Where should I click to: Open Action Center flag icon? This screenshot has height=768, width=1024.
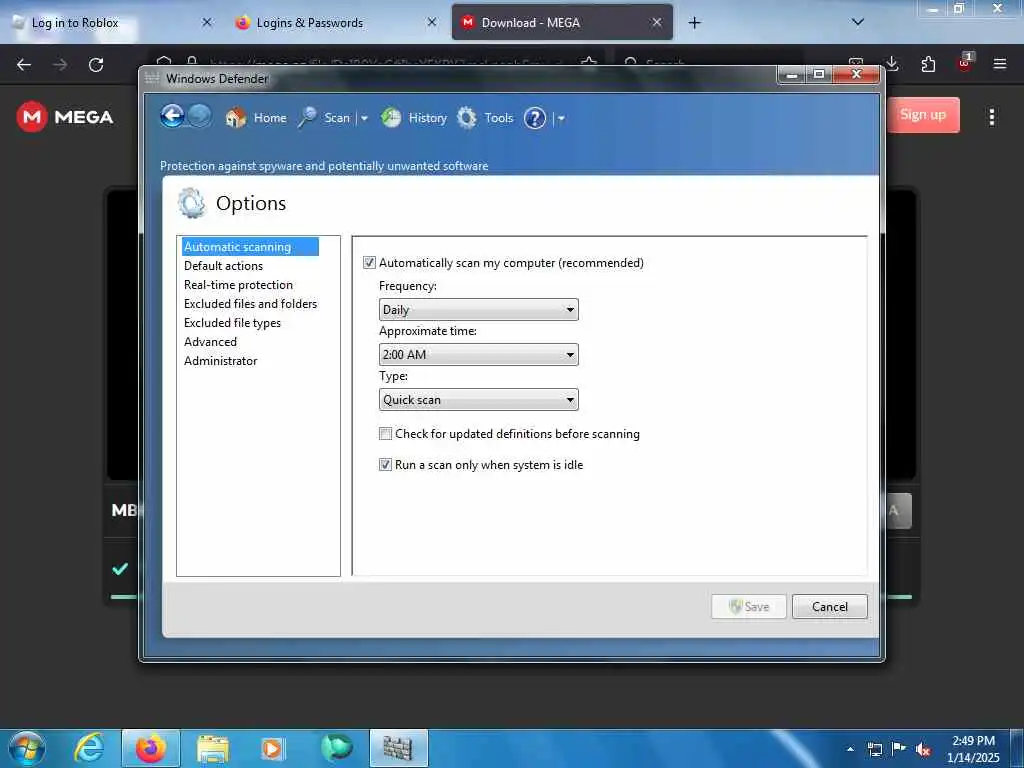pyautogui.click(x=899, y=749)
